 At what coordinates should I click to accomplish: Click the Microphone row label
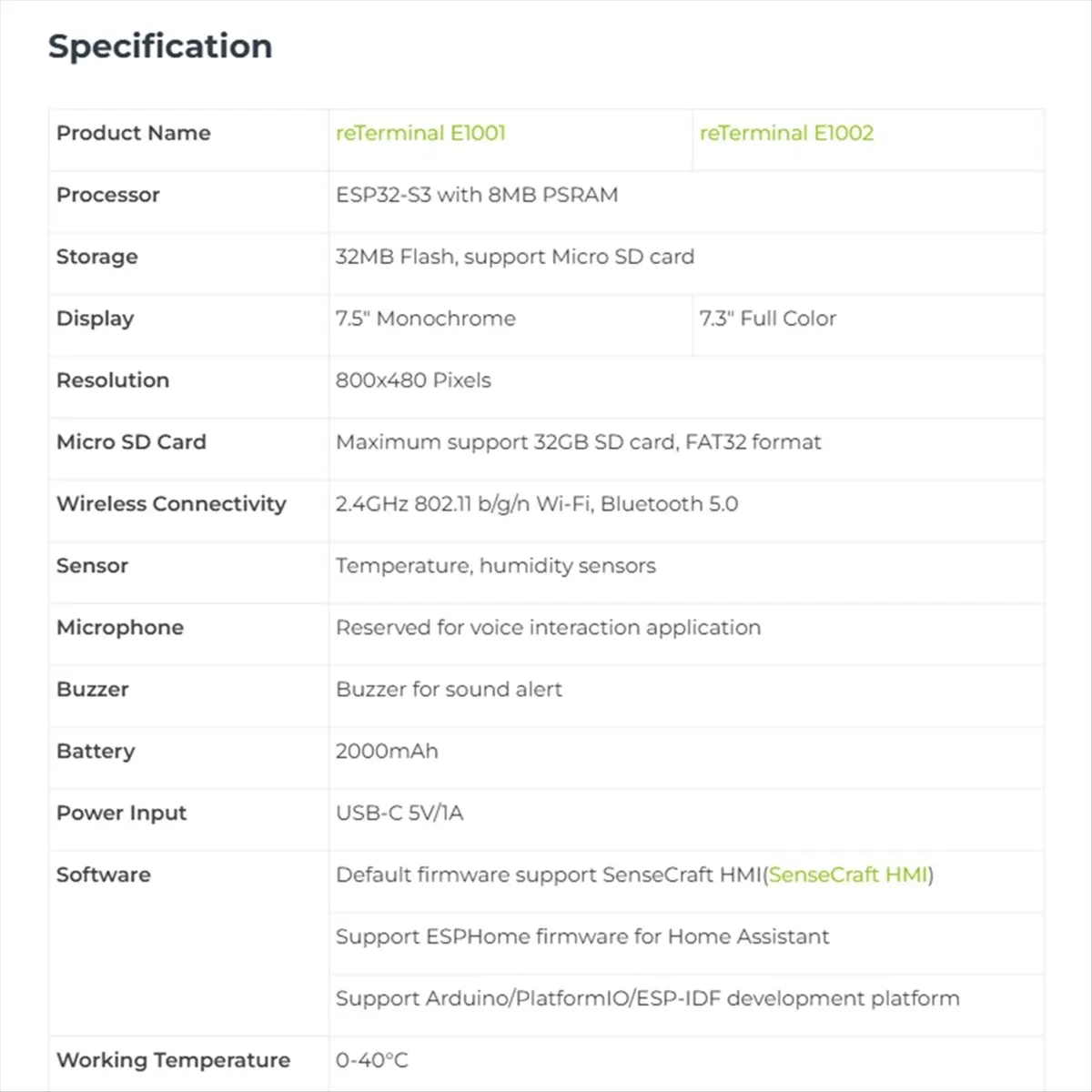click(x=120, y=628)
